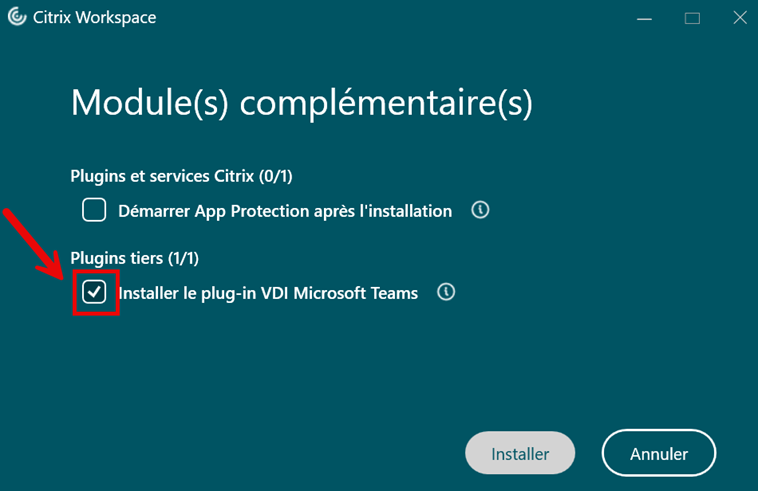Click the Module(s) complémentaire(s) page title

[x=302, y=102]
